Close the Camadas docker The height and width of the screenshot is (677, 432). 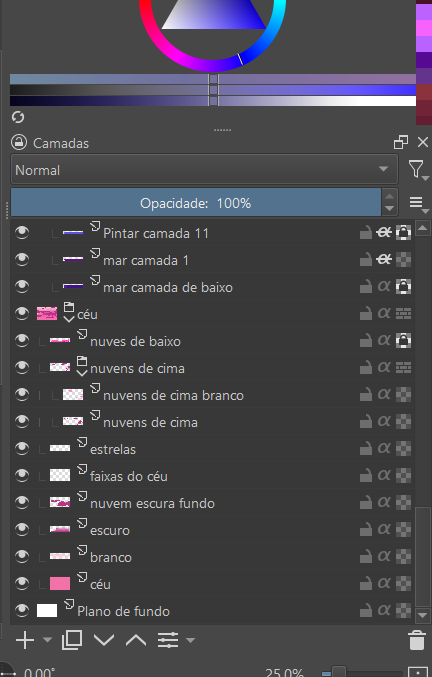tap(423, 142)
